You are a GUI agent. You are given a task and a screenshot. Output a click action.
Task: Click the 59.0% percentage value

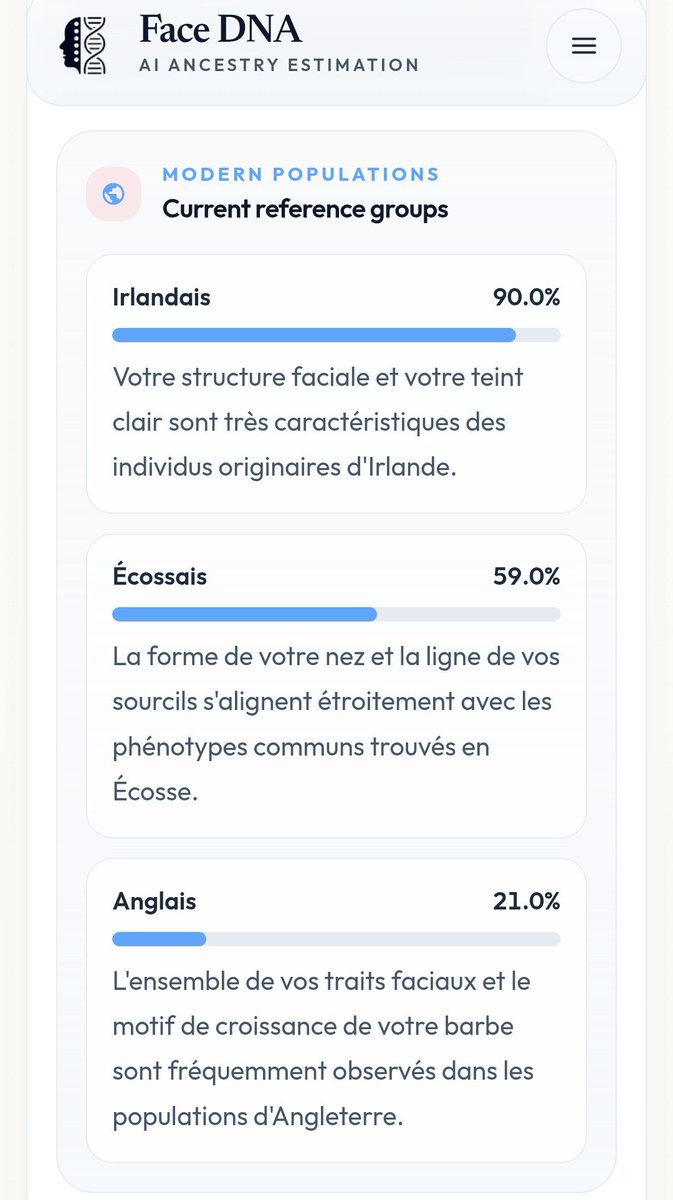click(x=526, y=577)
